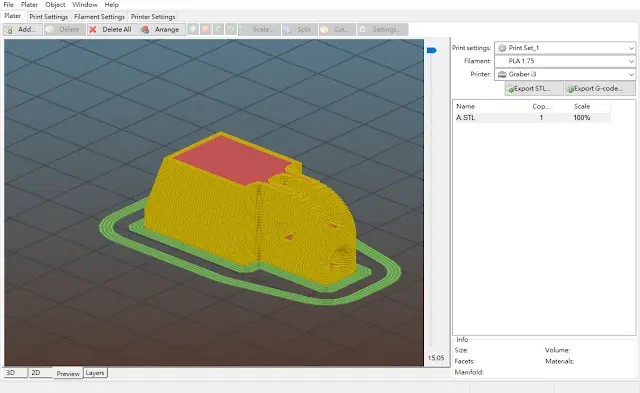This screenshot has width=640, height=393.
Task: Click the blue layer slider handle
Action: 431,50
